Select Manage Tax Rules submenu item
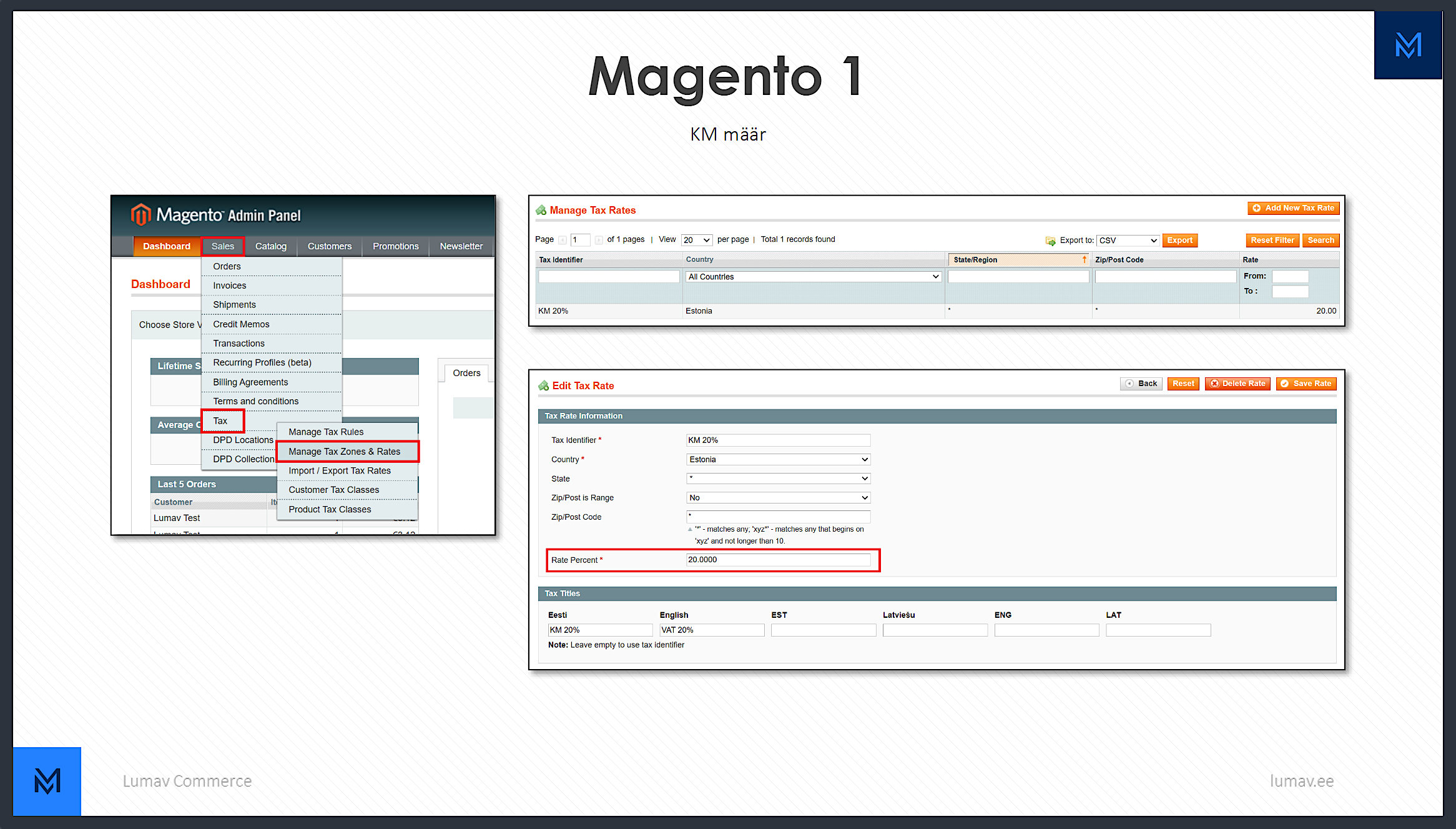This screenshot has width=1456, height=829. (x=348, y=432)
